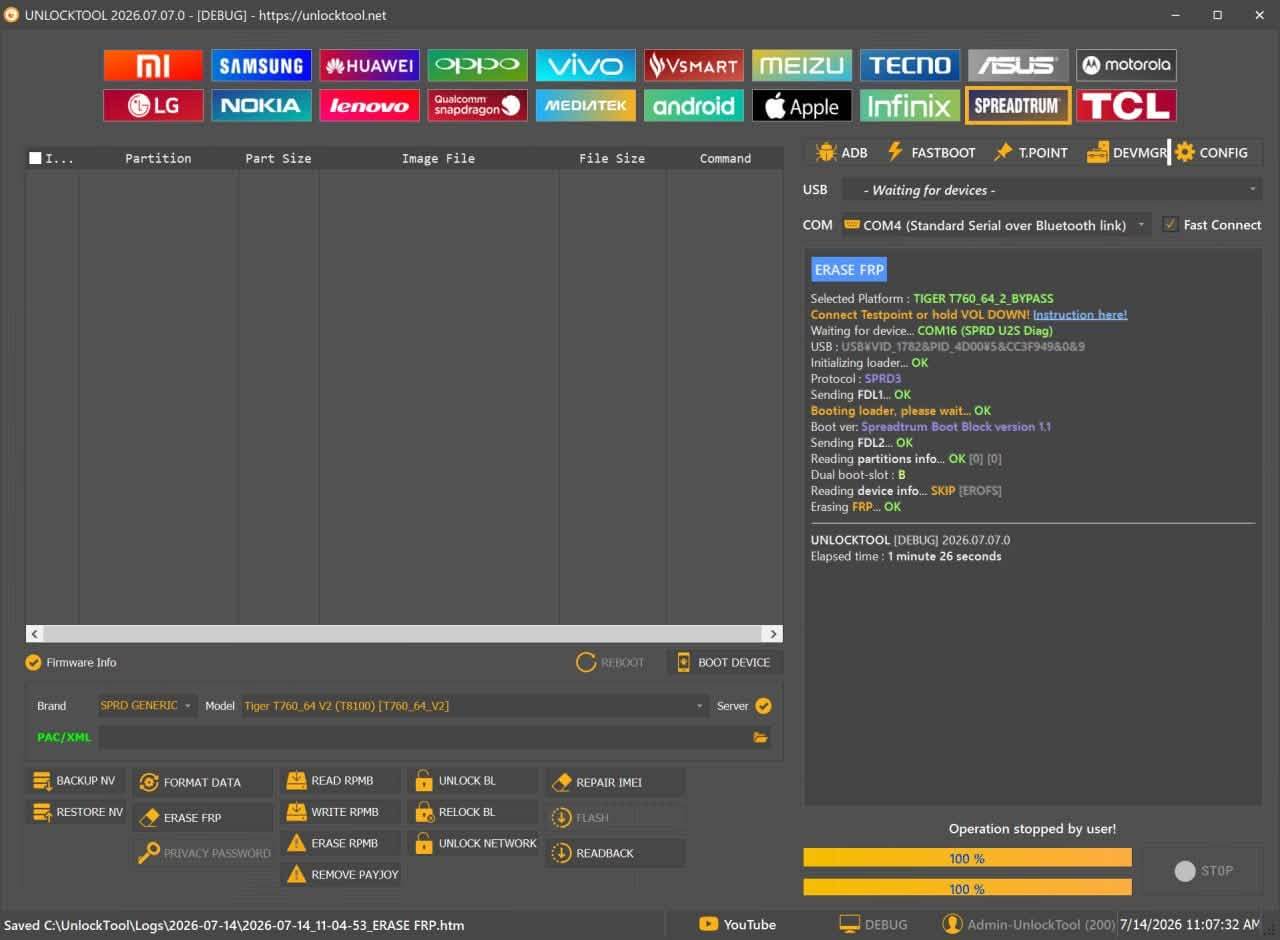
Task: Open the Vivo brand section
Action: point(585,66)
